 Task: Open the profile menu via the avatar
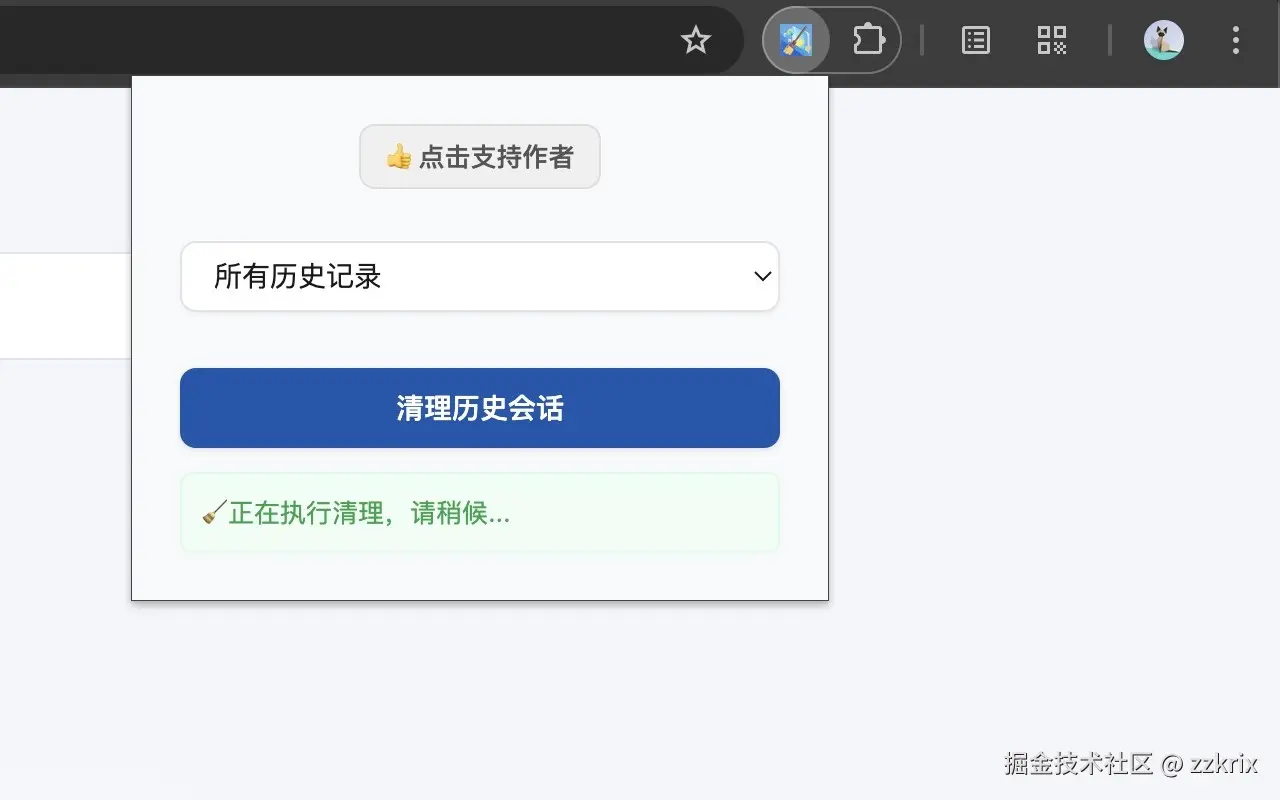click(x=1163, y=40)
